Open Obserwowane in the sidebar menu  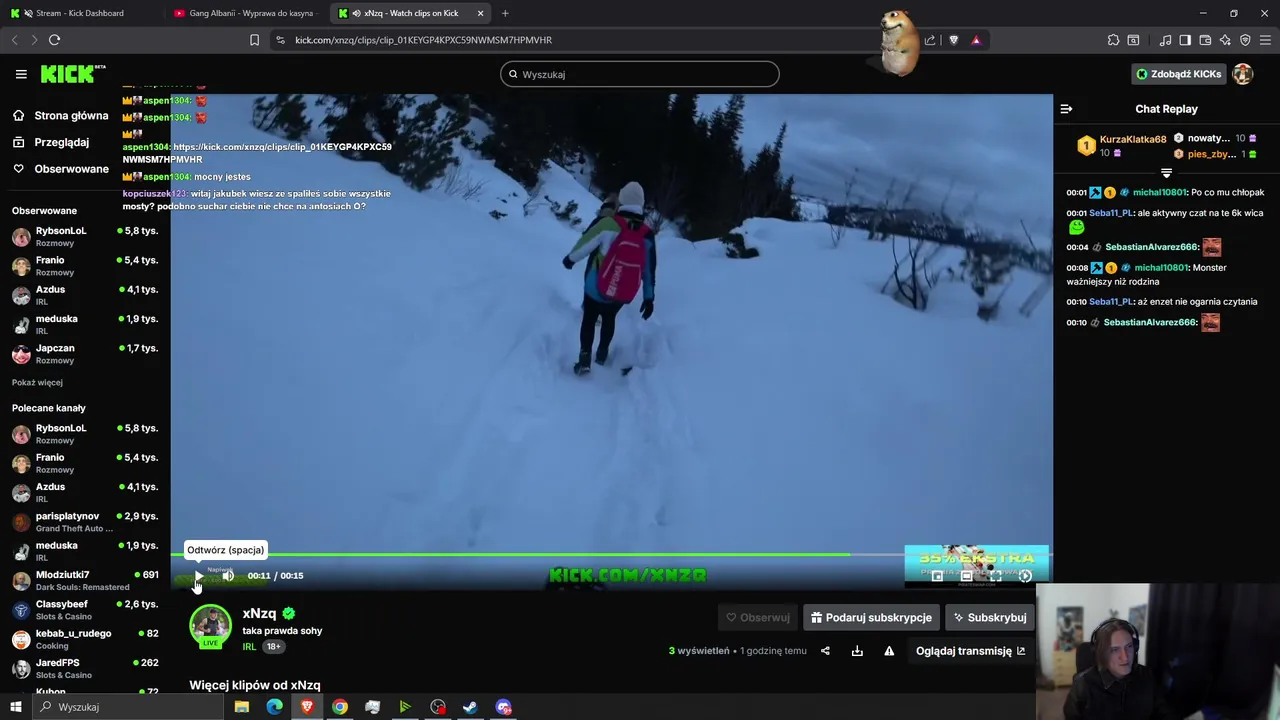point(61,169)
